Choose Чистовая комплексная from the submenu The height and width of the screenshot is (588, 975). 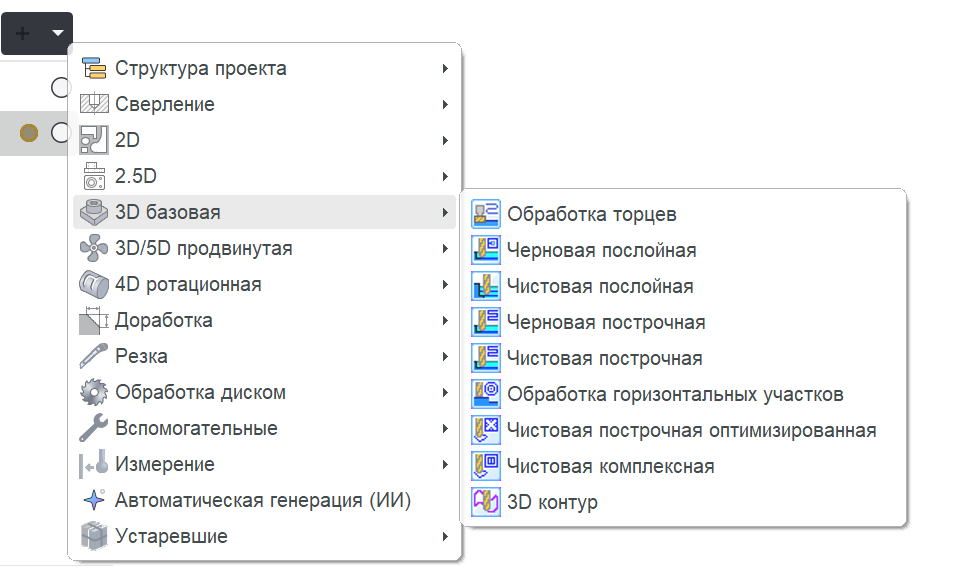683,466
